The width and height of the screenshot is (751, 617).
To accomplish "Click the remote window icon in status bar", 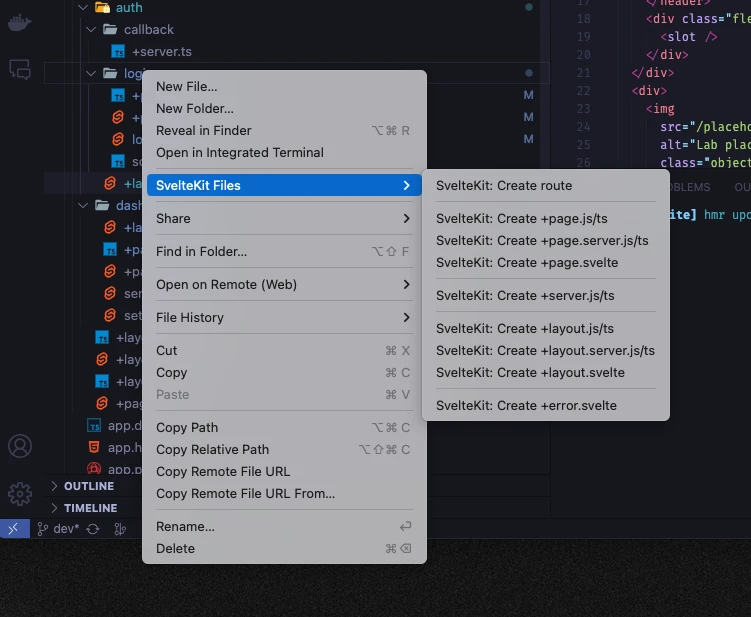I will pyautogui.click(x=12, y=529).
